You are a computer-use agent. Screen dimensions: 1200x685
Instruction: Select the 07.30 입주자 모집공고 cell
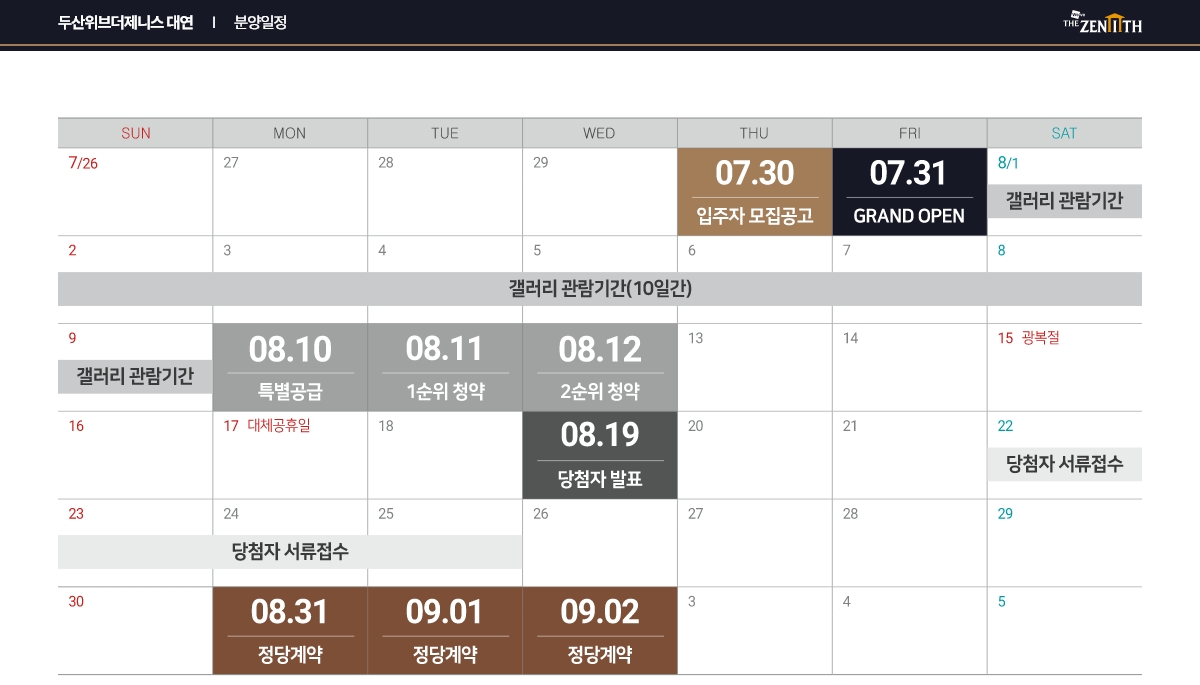coord(755,192)
